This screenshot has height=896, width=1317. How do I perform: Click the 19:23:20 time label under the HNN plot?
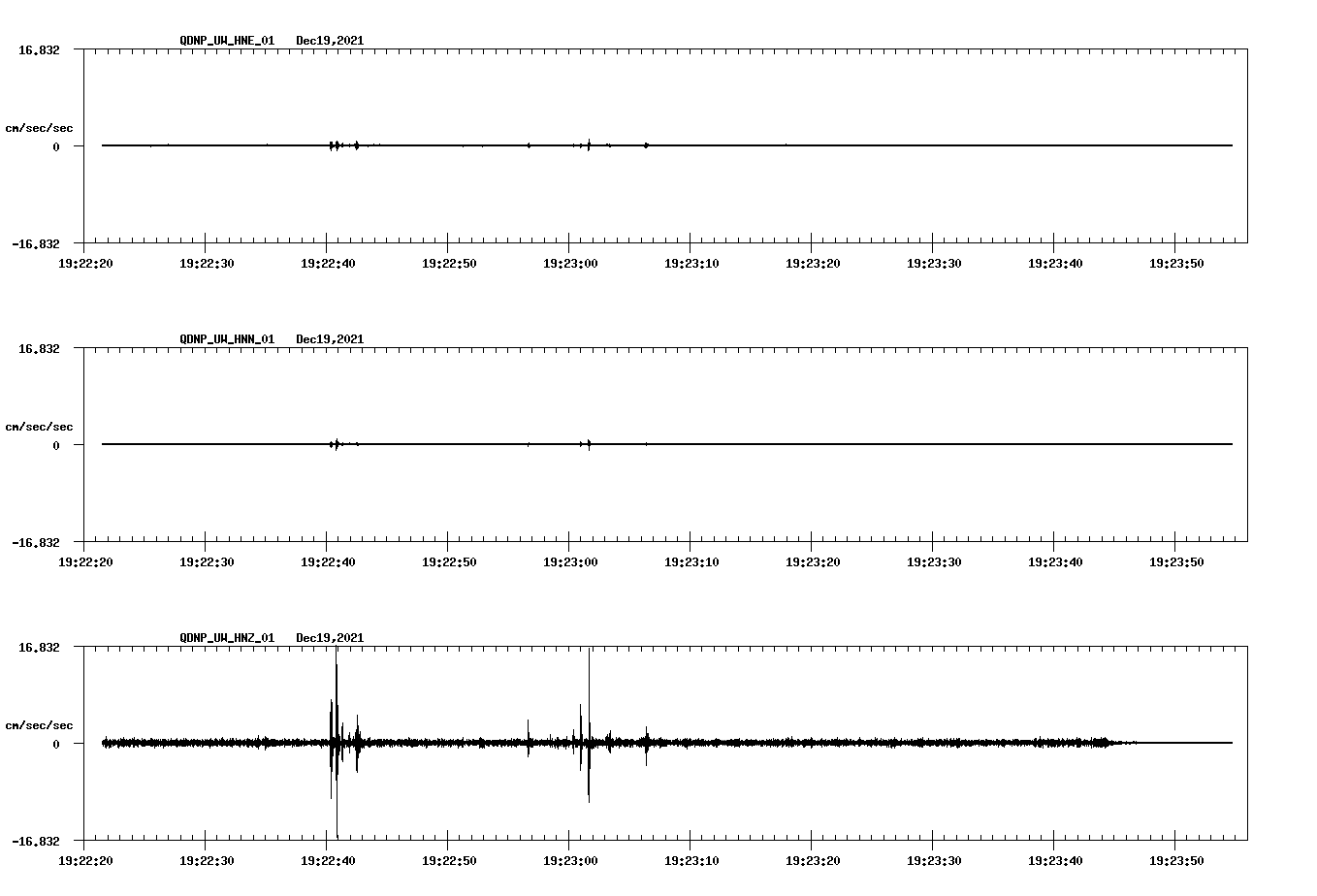(813, 561)
